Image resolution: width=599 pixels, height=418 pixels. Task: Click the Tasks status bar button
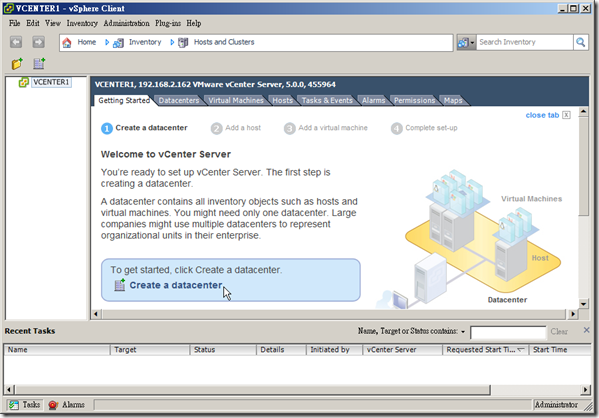[24, 405]
